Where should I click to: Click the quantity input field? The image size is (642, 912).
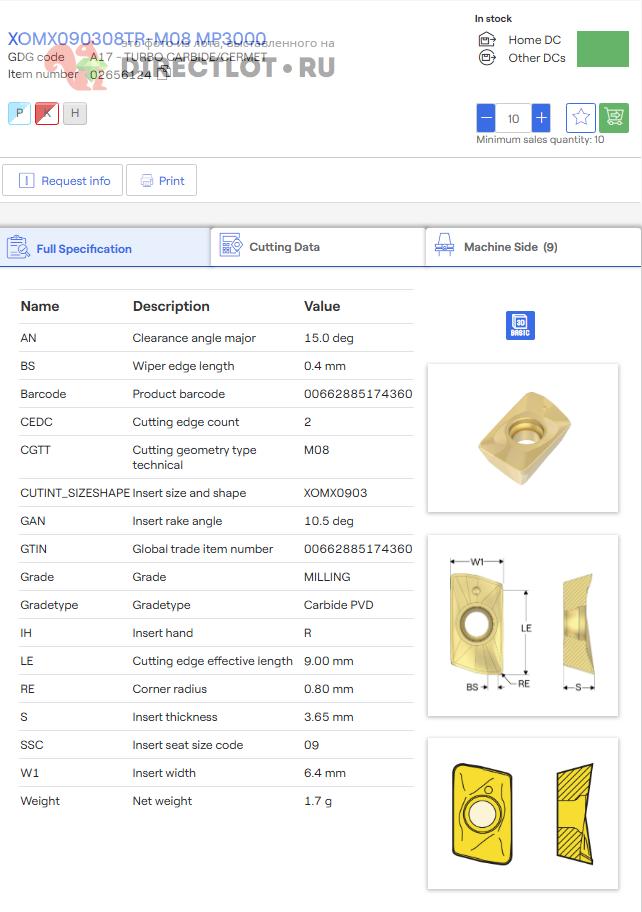coord(513,118)
